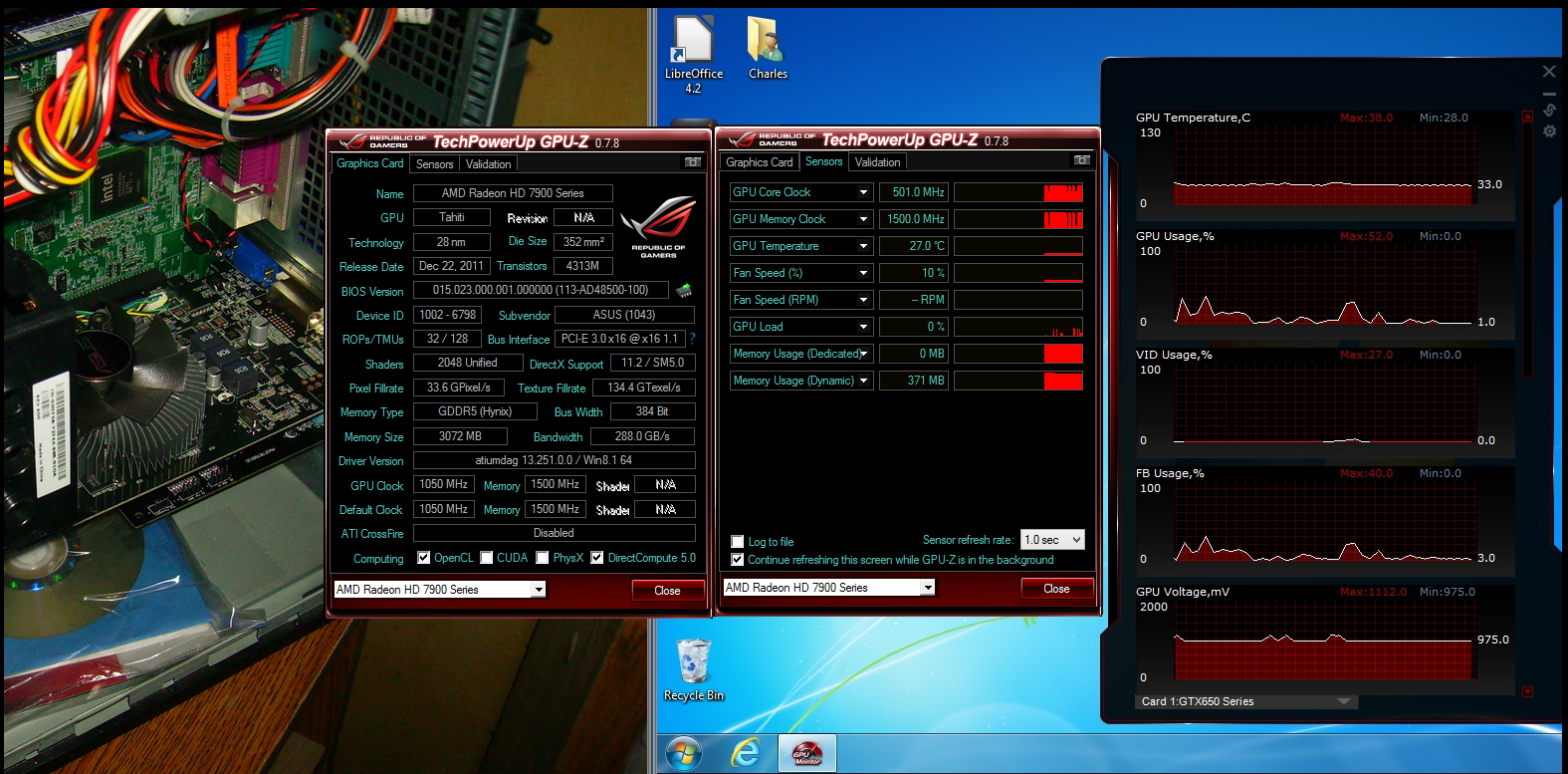Click Close button in left GPU-Z window
The height and width of the screenshot is (774, 1568).
tap(668, 591)
